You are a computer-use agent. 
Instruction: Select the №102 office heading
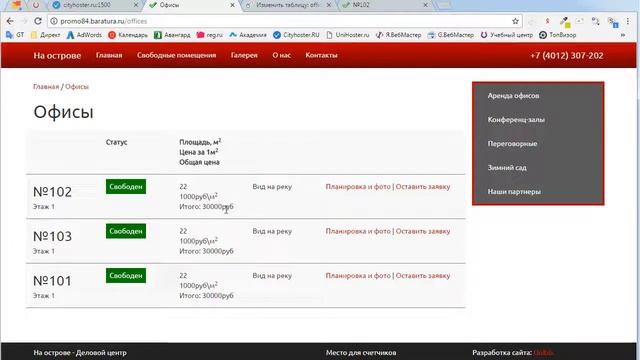[52, 192]
